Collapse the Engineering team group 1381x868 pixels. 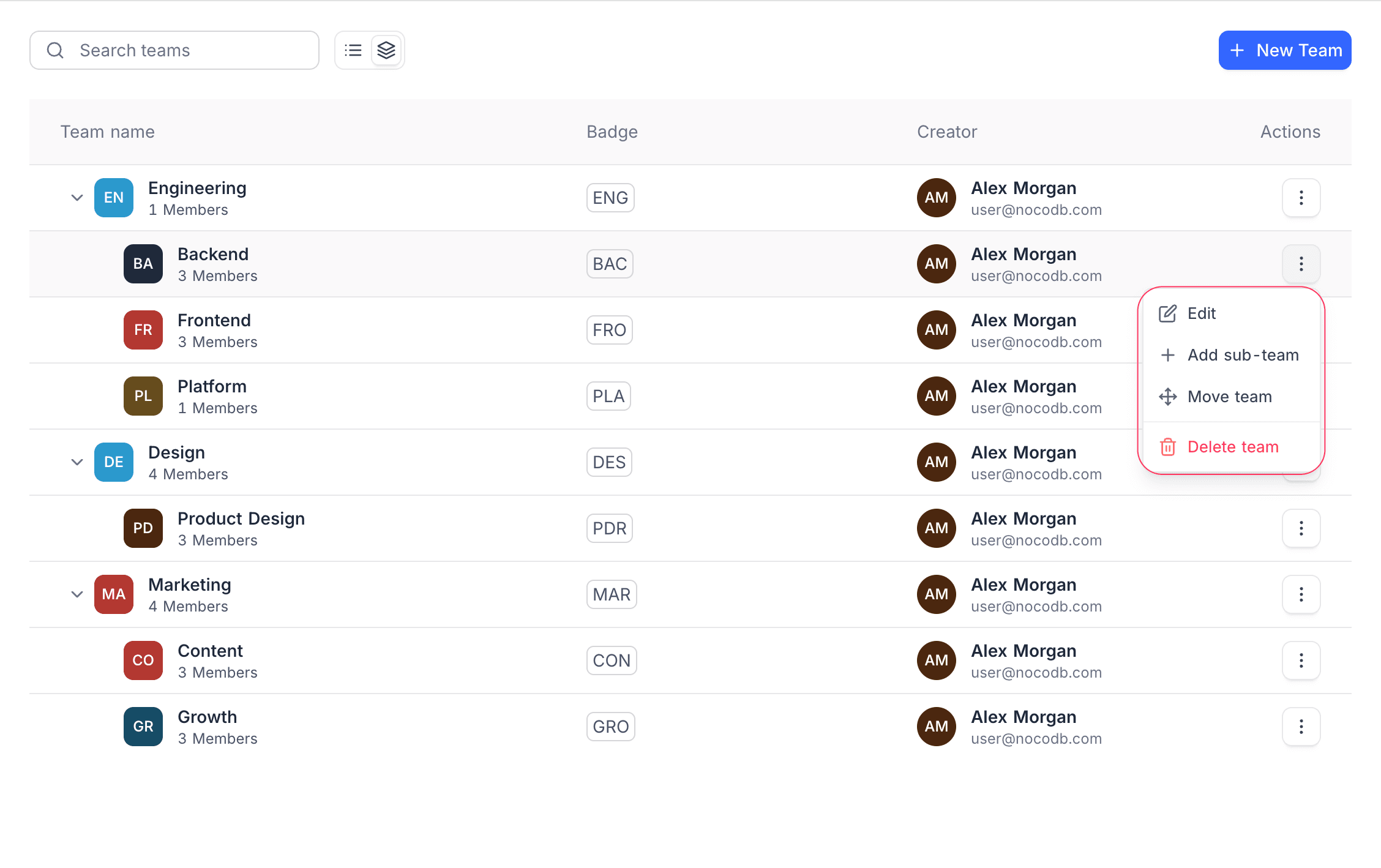(77, 198)
